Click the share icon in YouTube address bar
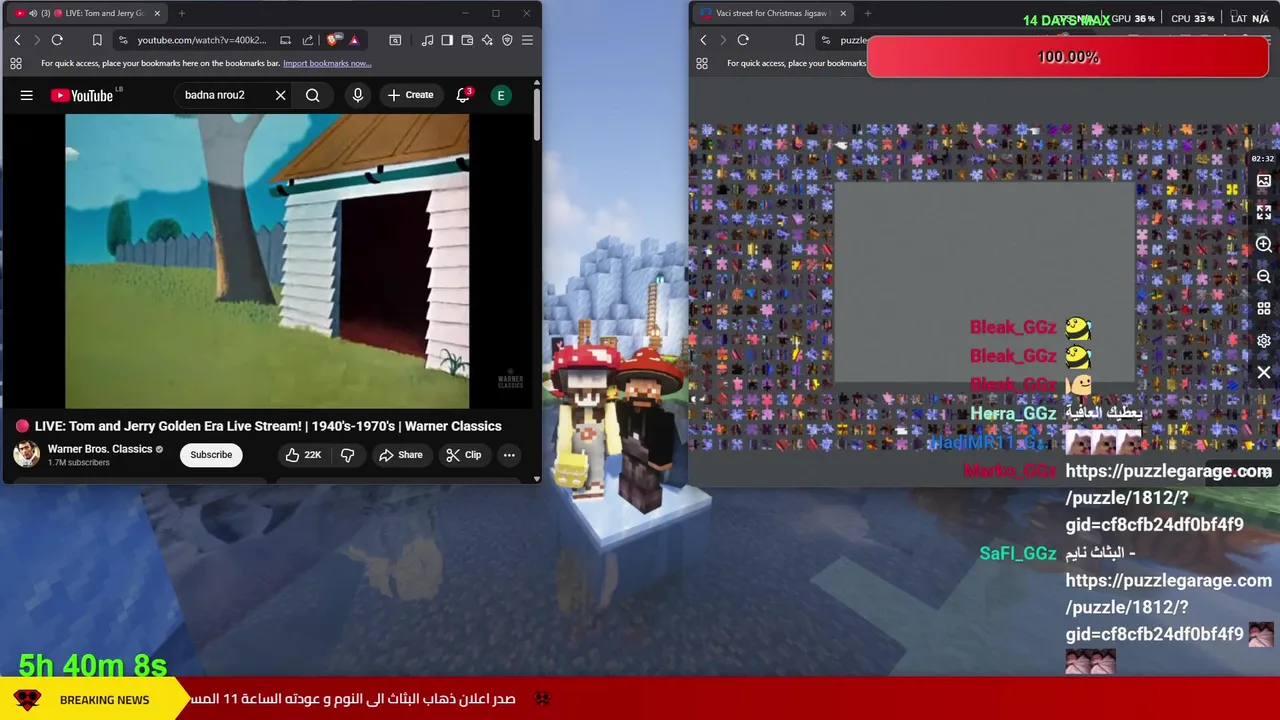The image size is (1280, 720). pyautogui.click(x=308, y=40)
